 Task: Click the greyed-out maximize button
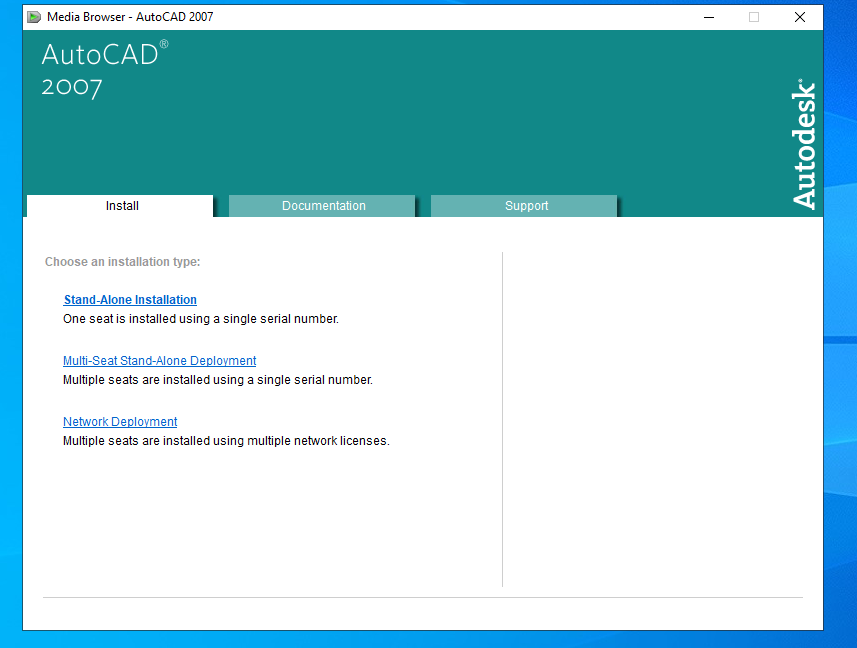754,17
